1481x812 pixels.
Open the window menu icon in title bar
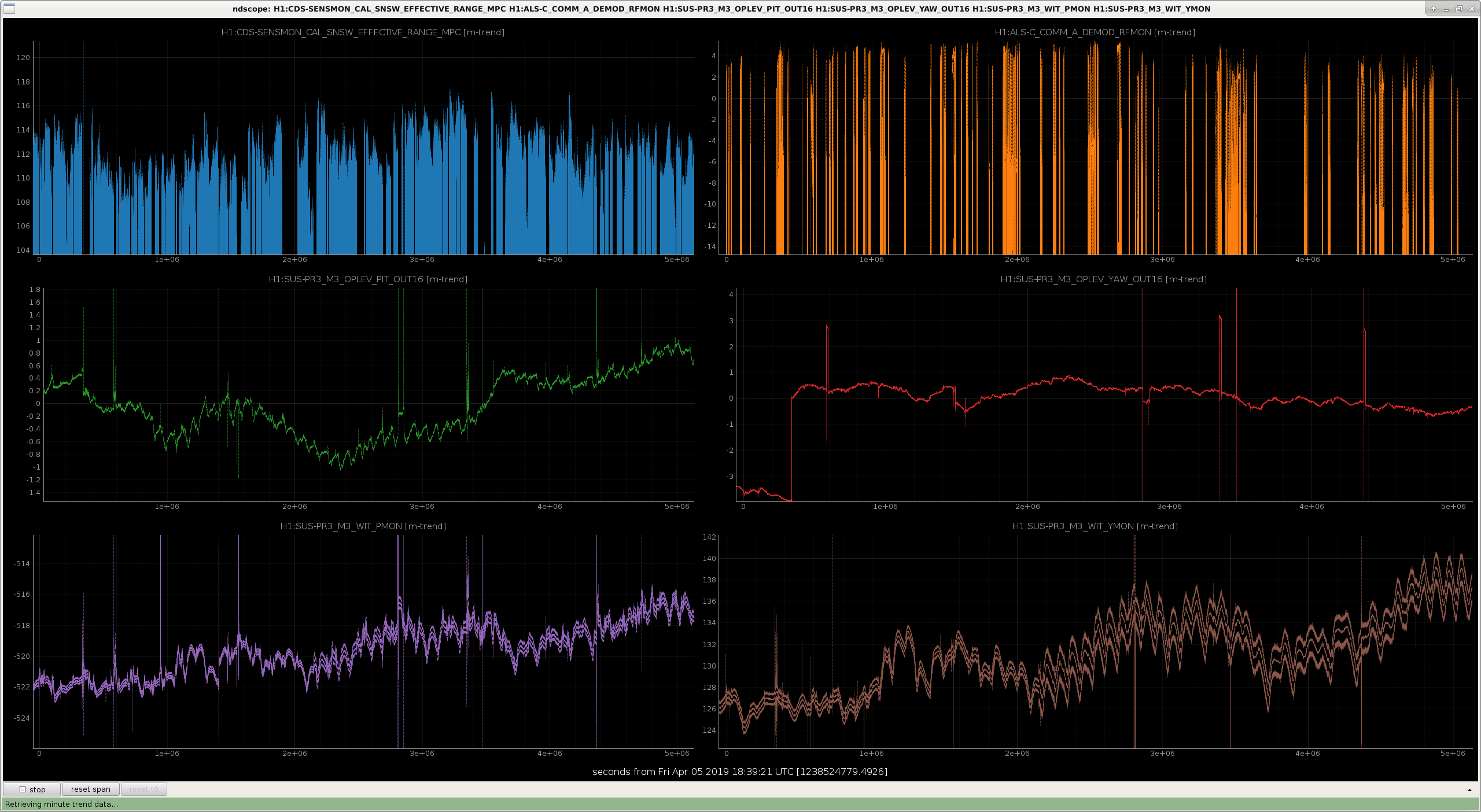(x=9, y=9)
